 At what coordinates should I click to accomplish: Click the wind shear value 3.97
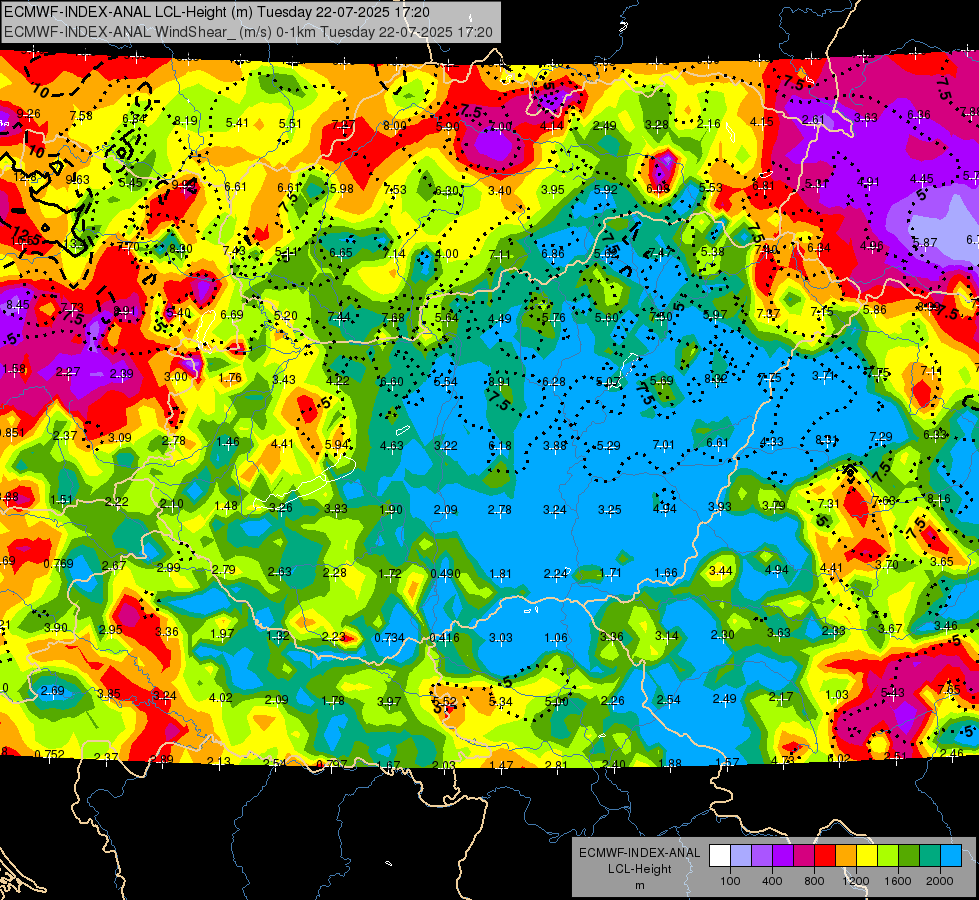389,702
